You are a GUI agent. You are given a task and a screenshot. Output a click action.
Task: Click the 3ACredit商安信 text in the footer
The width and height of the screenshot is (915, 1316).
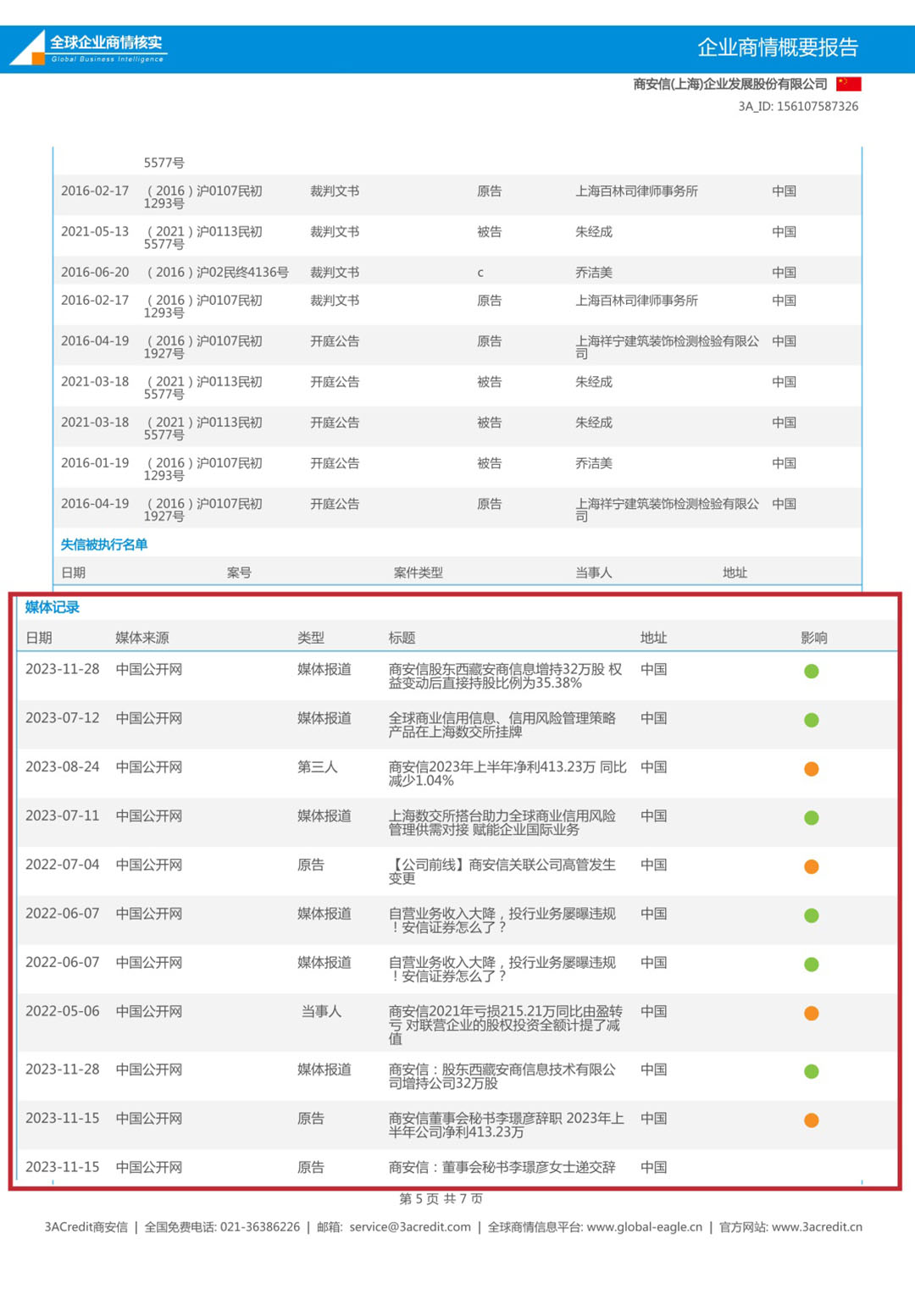(x=86, y=1227)
